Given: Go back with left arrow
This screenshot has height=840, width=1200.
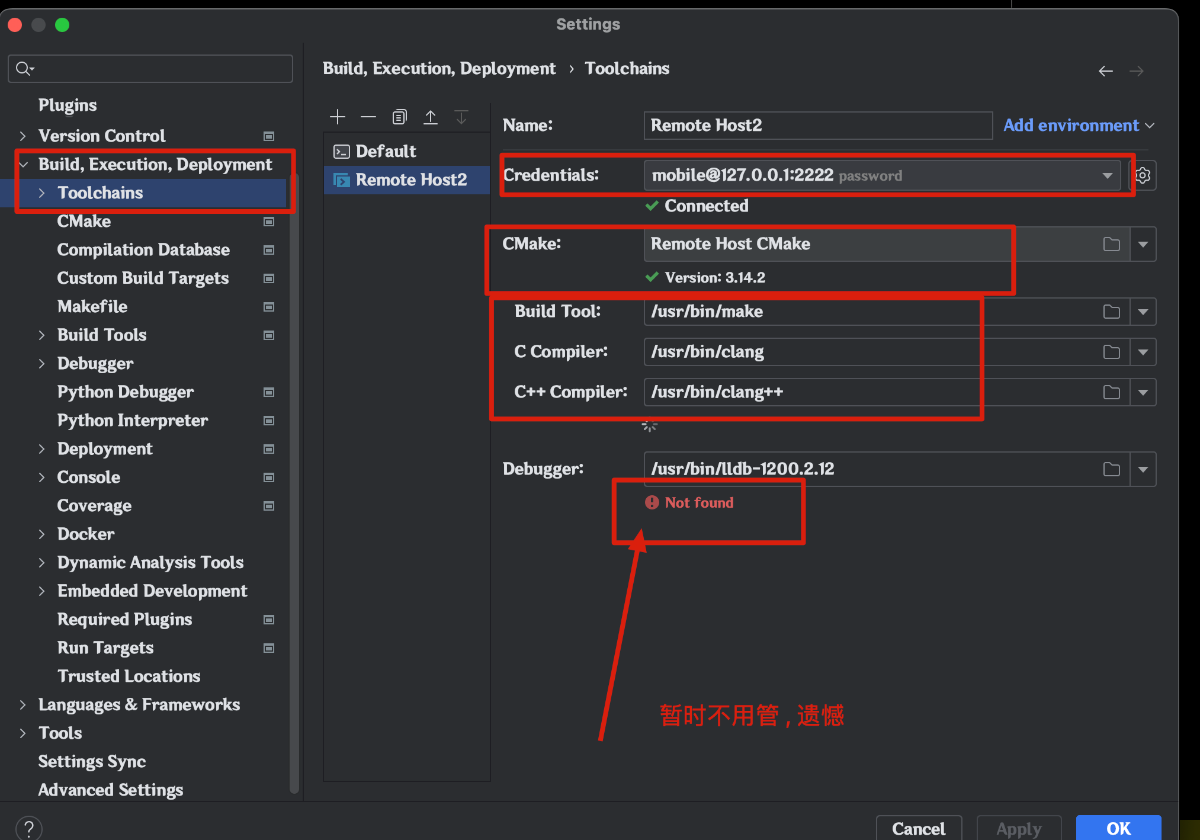Looking at the screenshot, I should tap(1105, 71).
